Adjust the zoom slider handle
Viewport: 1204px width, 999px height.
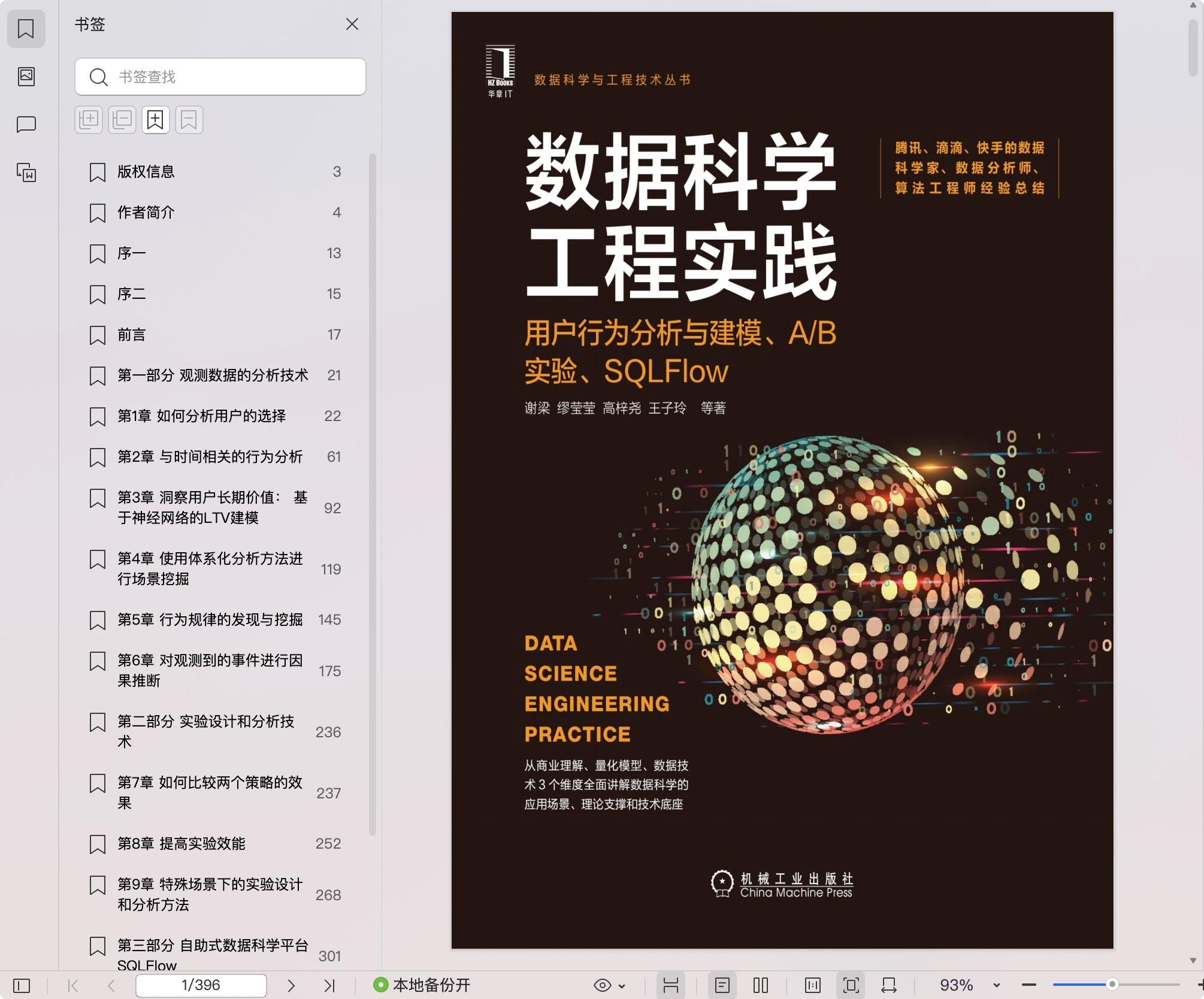1112,985
